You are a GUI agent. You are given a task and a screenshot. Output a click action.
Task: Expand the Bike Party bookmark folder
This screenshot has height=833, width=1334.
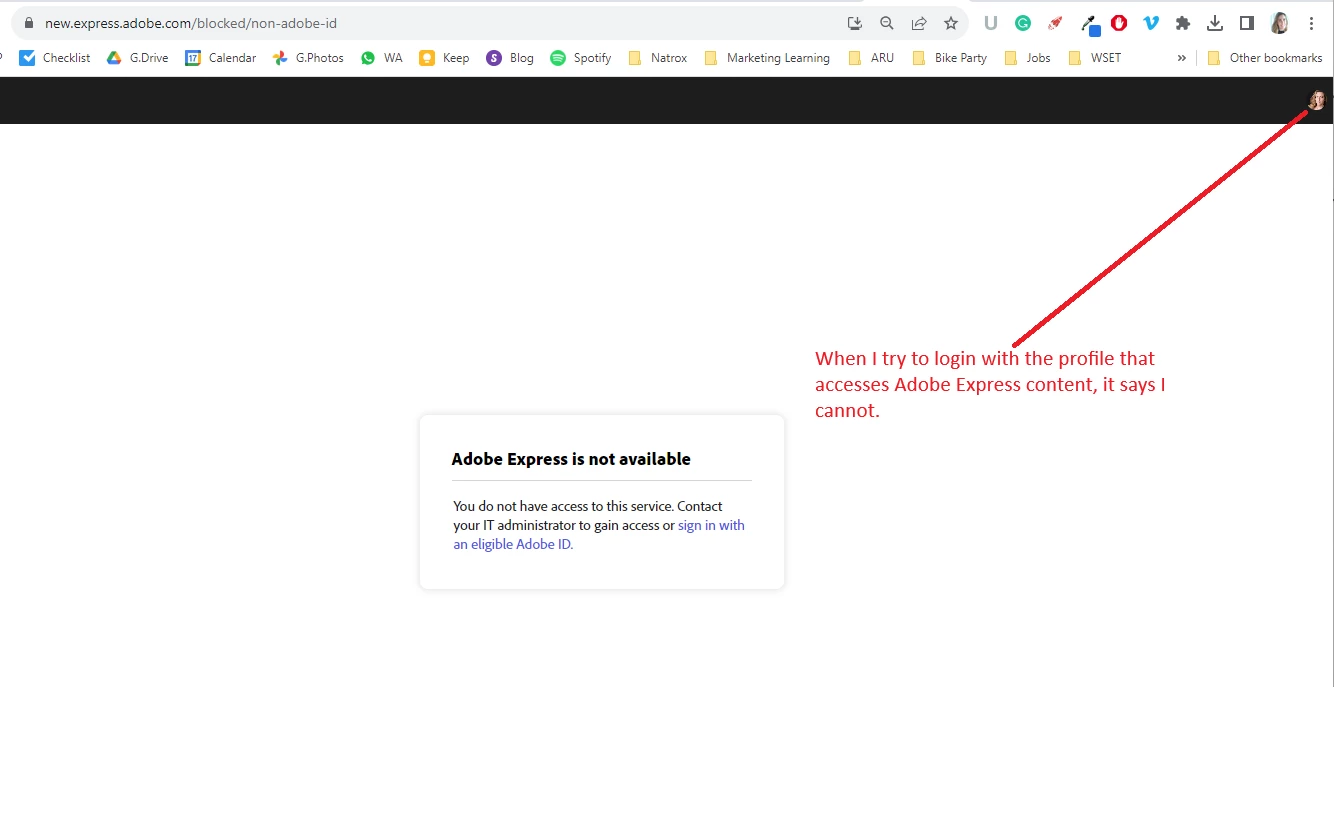[950, 58]
